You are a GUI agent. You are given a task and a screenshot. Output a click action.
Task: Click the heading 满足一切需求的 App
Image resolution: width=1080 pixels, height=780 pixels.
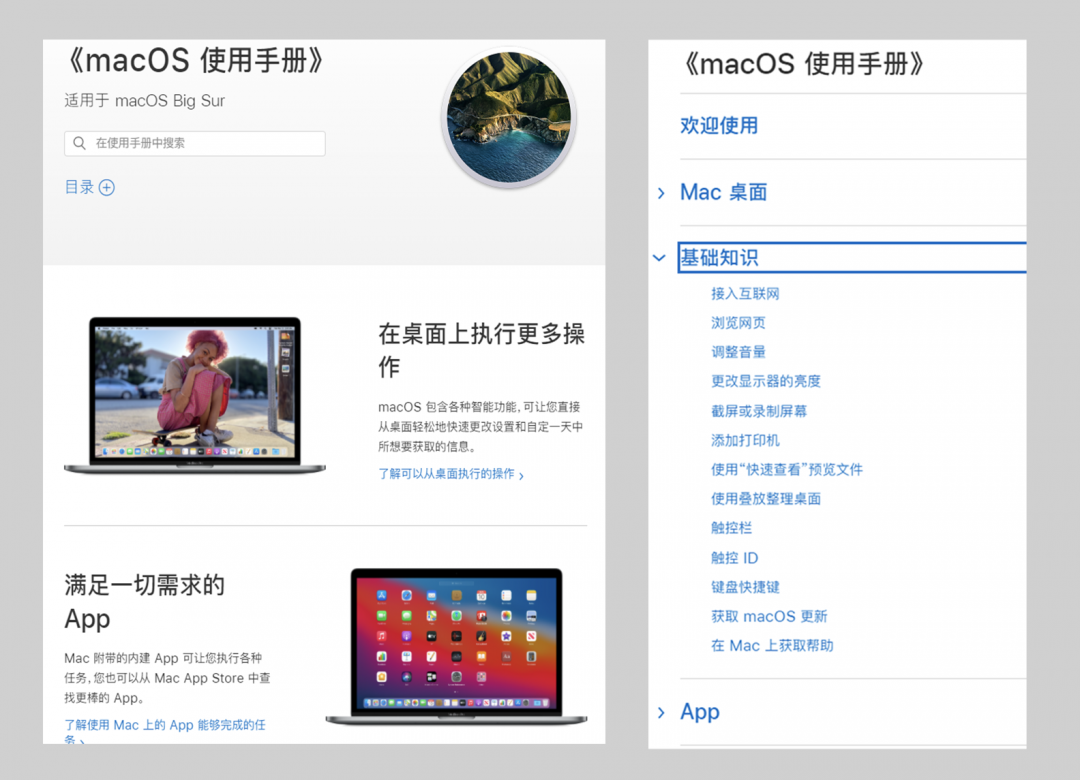pyautogui.click(x=145, y=602)
